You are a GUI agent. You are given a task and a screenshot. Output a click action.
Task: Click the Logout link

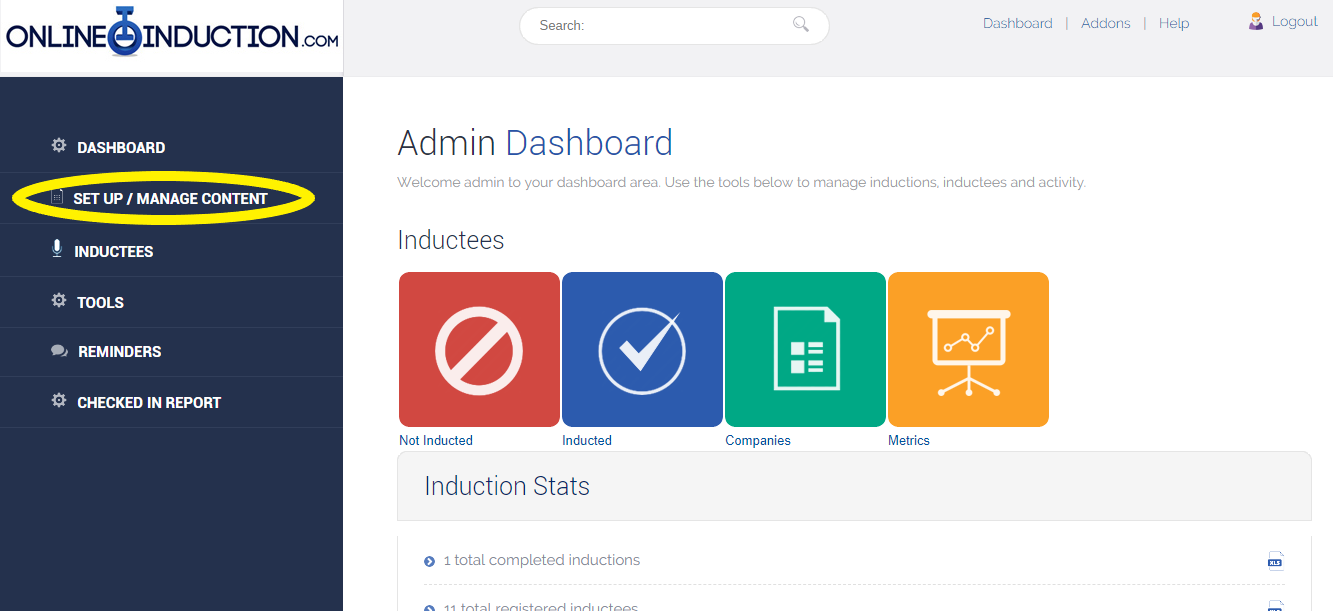coord(1294,22)
